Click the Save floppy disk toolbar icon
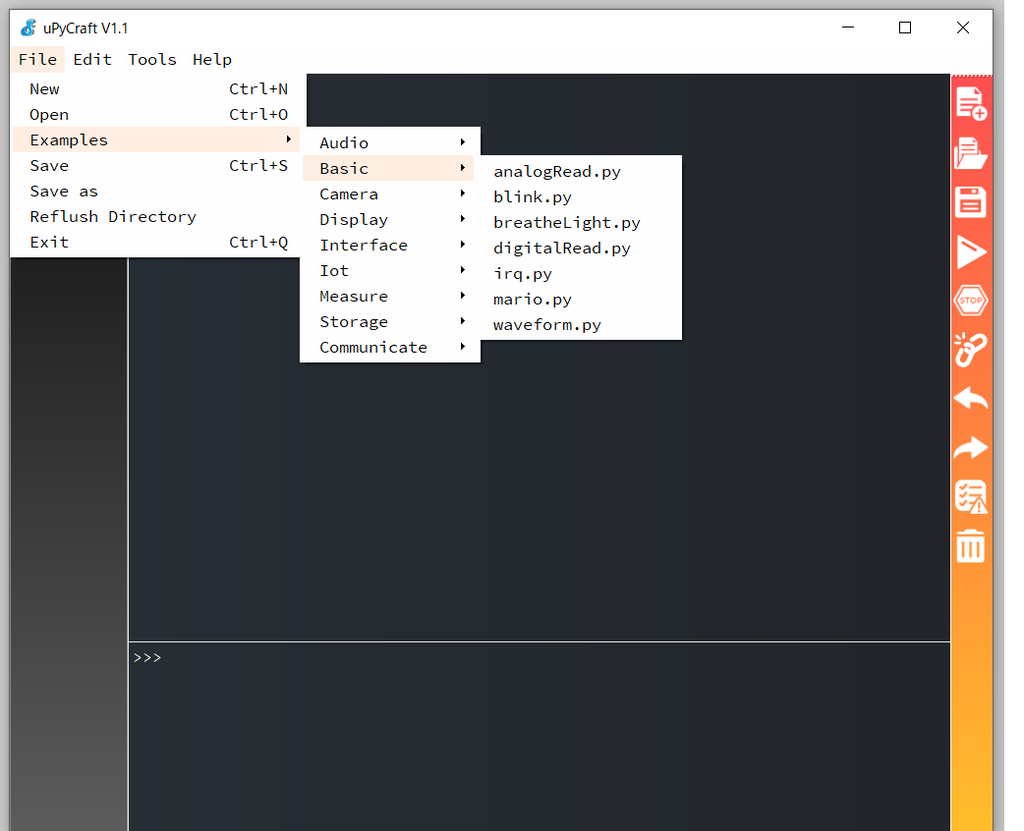Viewport: 1024px width, 831px height. click(x=971, y=202)
